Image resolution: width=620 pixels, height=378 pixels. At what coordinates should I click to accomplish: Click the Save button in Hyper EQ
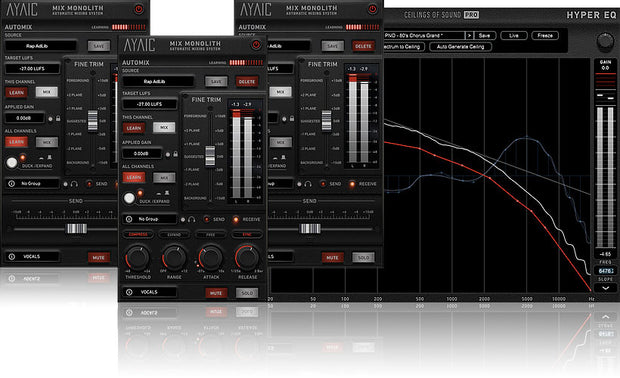click(484, 36)
